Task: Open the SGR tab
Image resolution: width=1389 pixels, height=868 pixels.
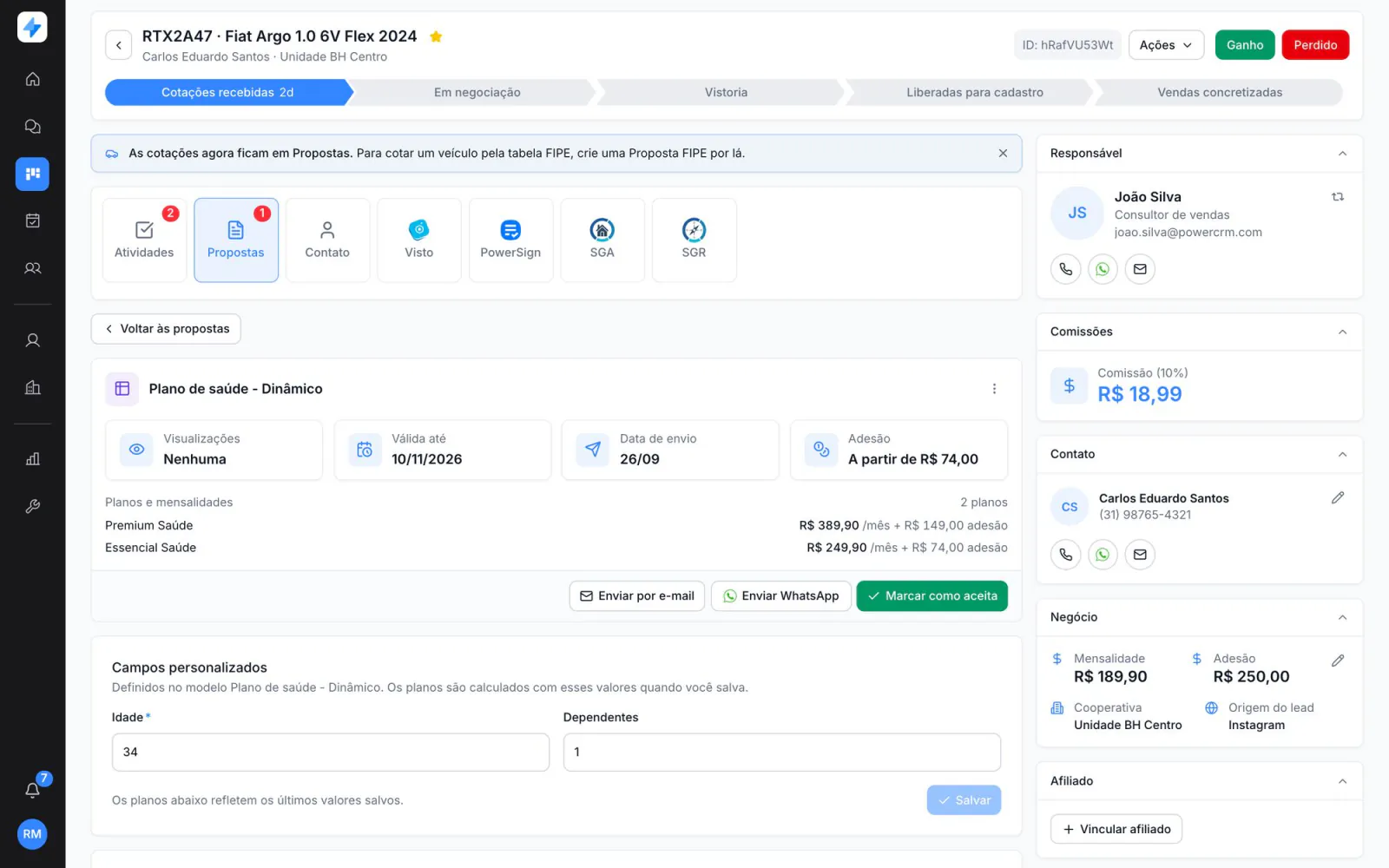Action: tap(694, 240)
